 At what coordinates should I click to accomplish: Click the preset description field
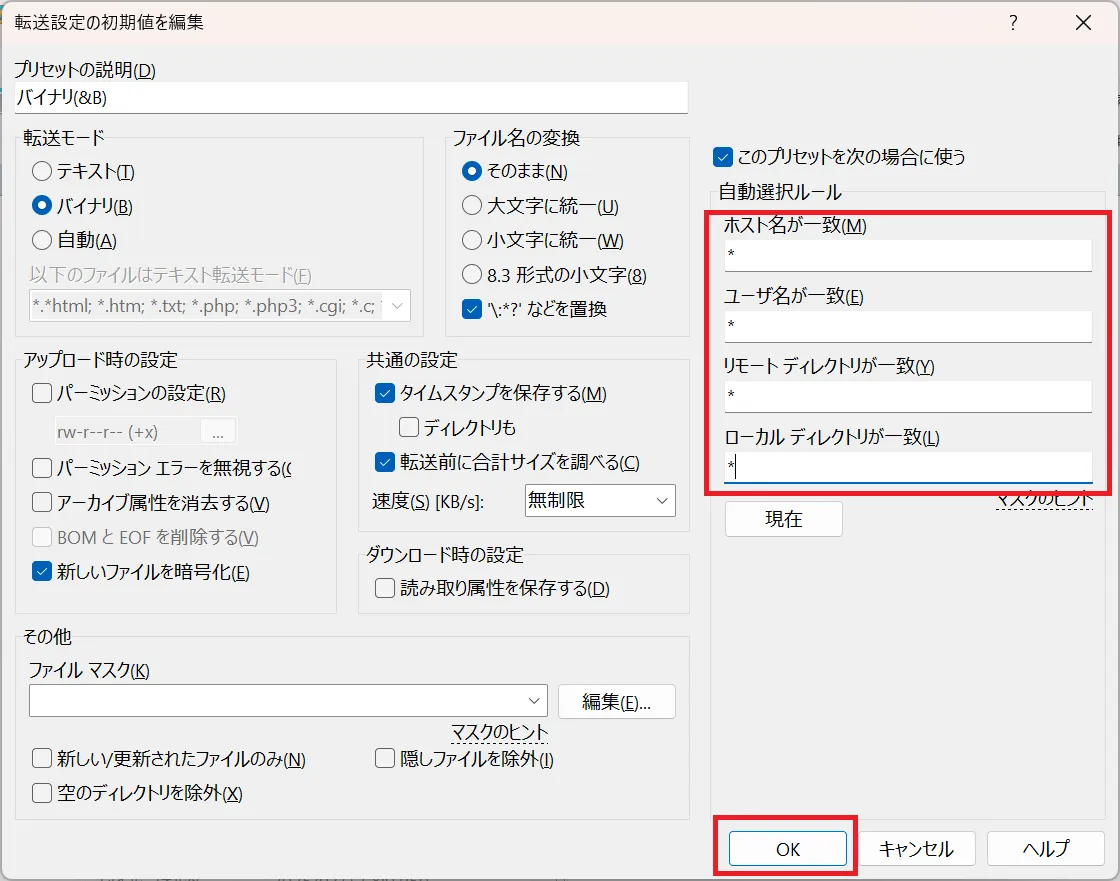point(351,97)
